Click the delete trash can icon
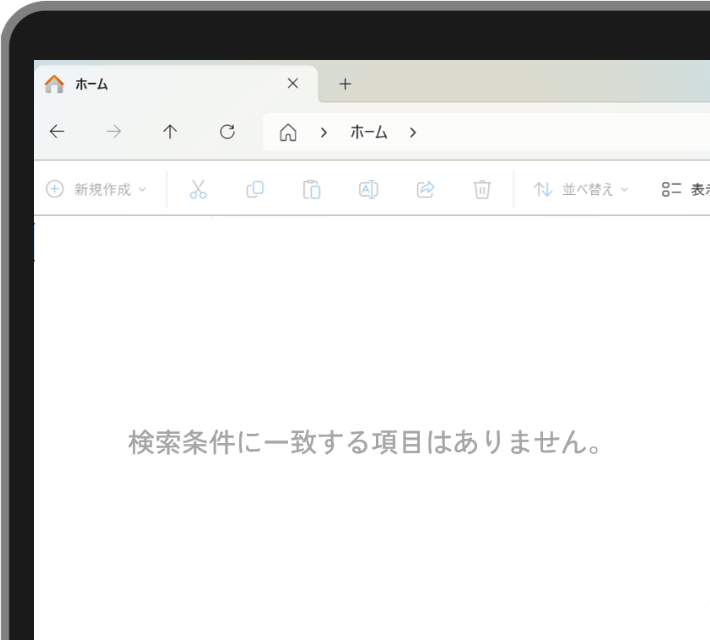The height and width of the screenshot is (640, 710). [482, 189]
